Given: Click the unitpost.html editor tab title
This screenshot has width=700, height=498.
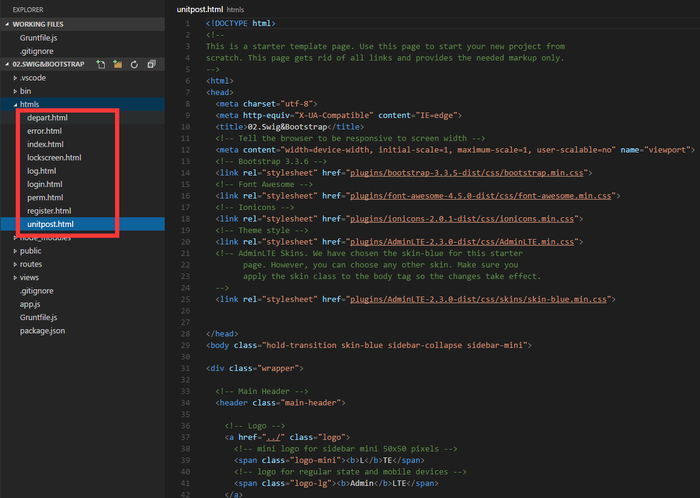Looking at the screenshot, I should [200, 9].
